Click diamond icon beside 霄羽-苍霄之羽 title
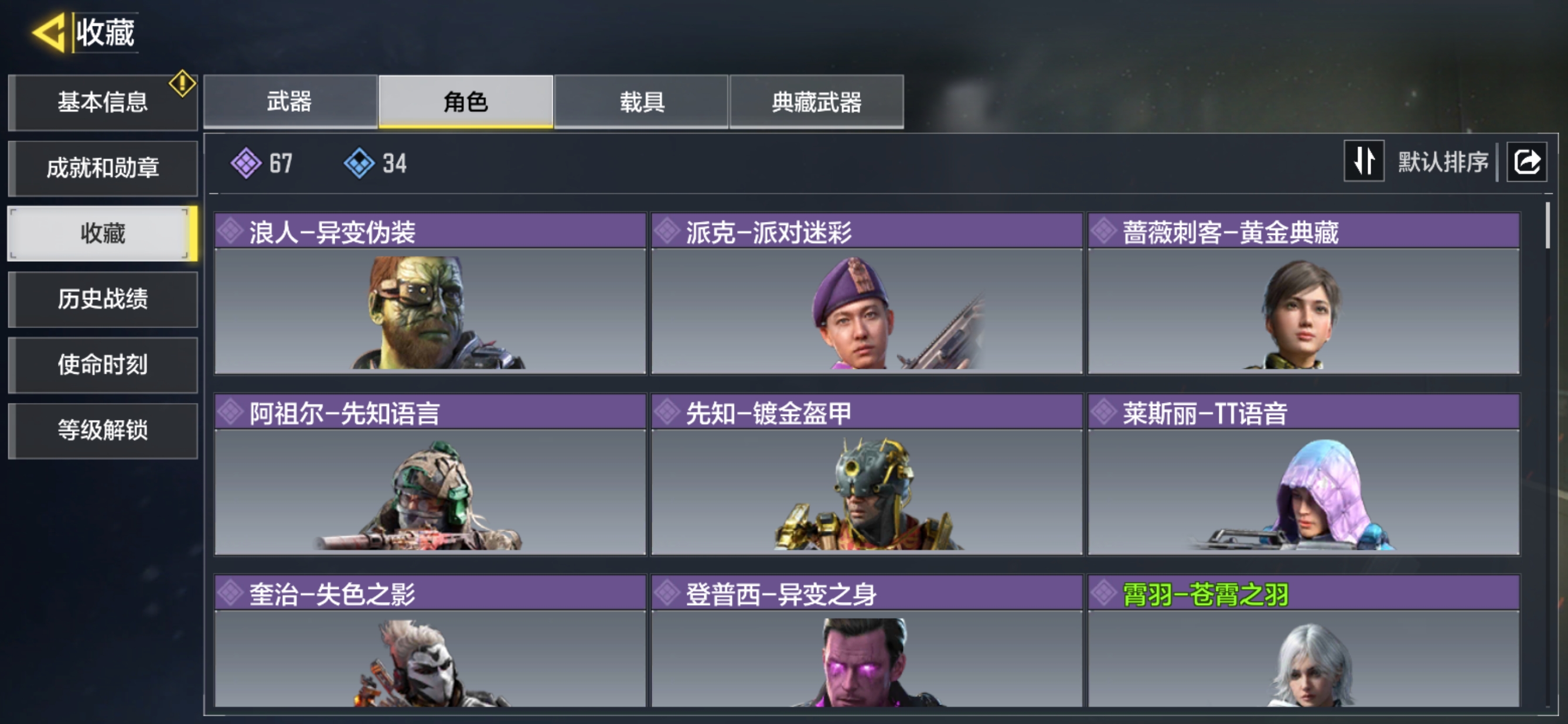1568x724 pixels. [x=1104, y=594]
